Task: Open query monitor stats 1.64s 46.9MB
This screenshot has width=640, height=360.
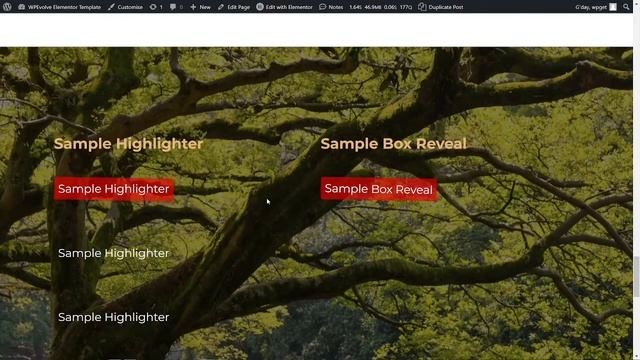Action: [x=380, y=7]
